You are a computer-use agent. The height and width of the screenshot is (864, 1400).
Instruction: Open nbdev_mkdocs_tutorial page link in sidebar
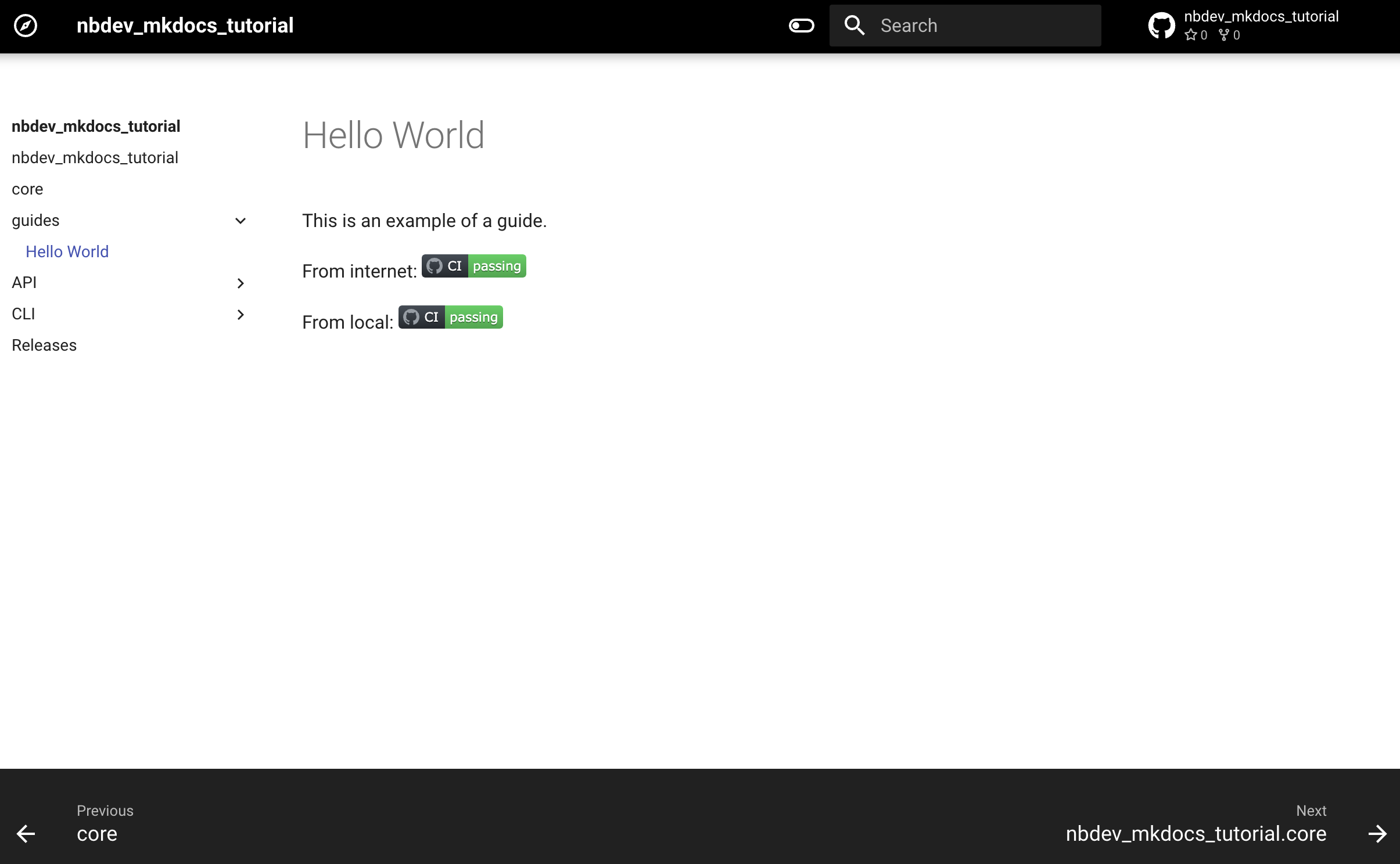pos(95,158)
